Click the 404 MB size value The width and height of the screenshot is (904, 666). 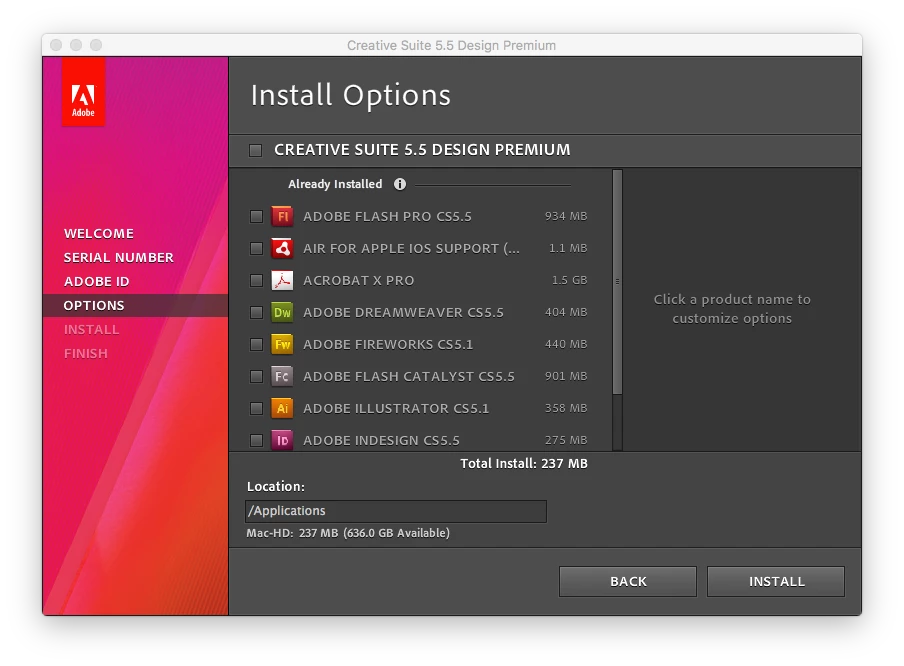click(566, 313)
